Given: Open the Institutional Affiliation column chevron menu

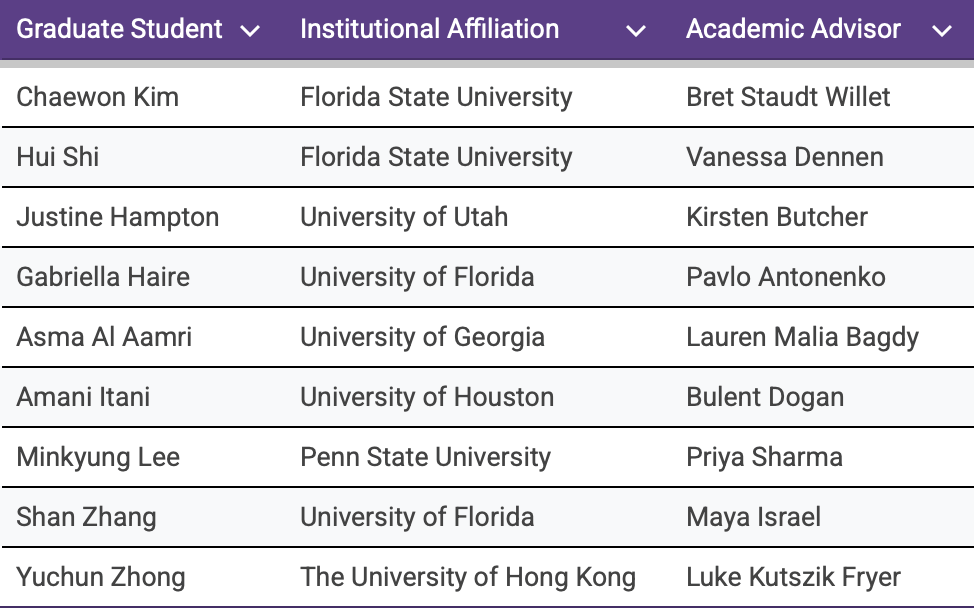Looking at the screenshot, I should pyautogui.click(x=636, y=31).
